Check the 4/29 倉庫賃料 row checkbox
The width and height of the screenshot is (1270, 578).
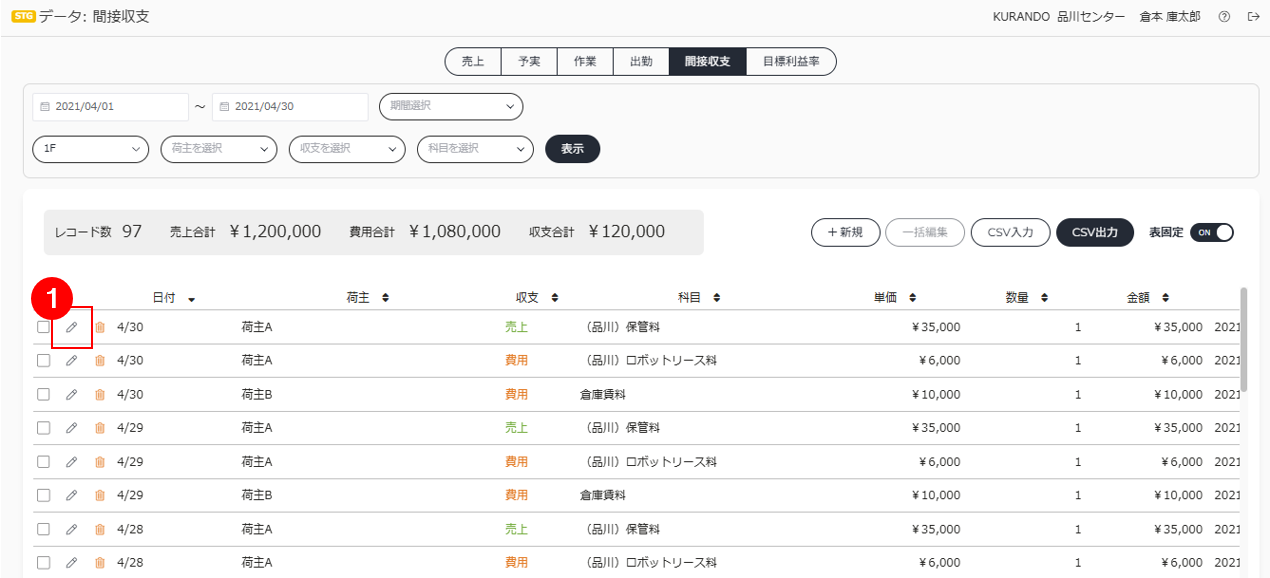tap(43, 495)
